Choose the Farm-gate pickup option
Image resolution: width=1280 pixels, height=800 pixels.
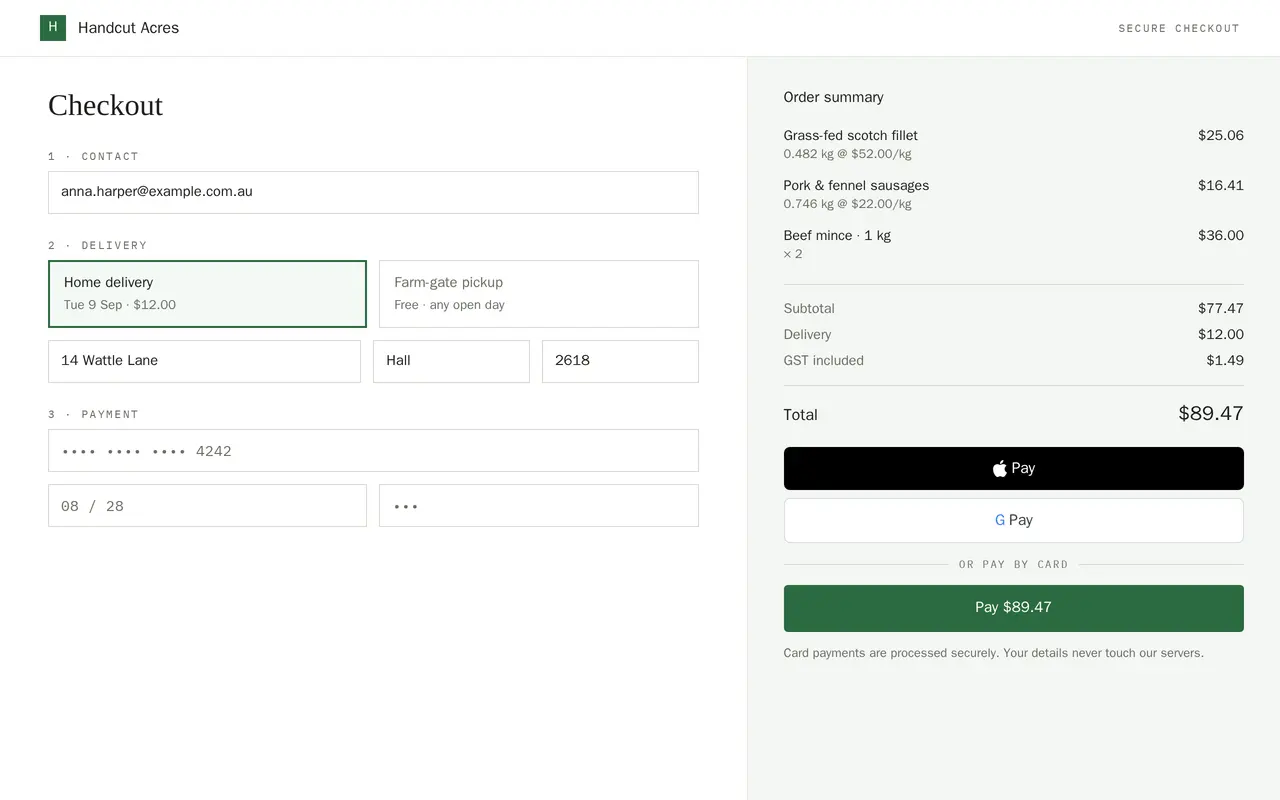click(x=539, y=294)
